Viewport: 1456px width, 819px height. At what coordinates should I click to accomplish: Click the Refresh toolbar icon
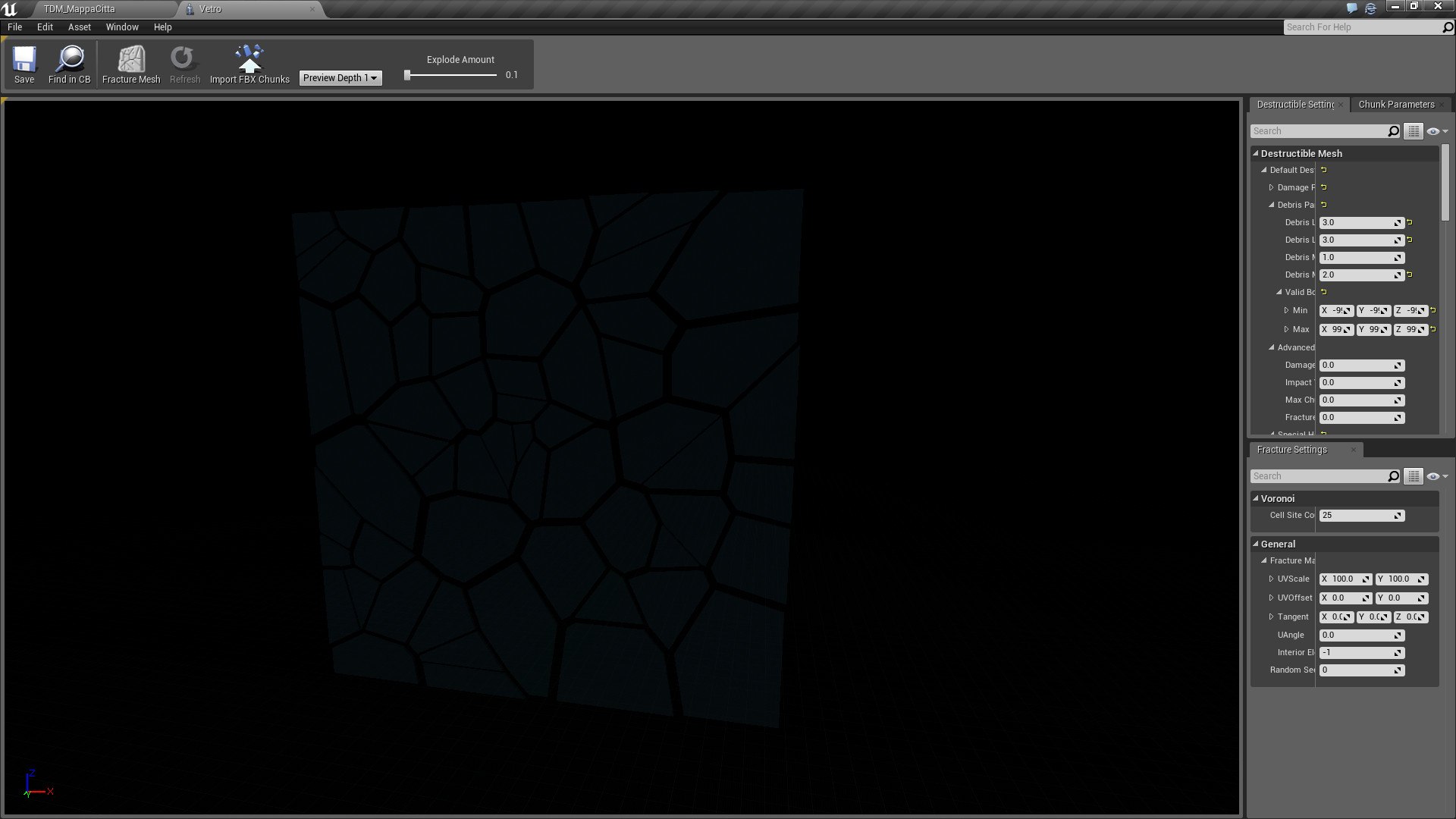(x=183, y=58)
